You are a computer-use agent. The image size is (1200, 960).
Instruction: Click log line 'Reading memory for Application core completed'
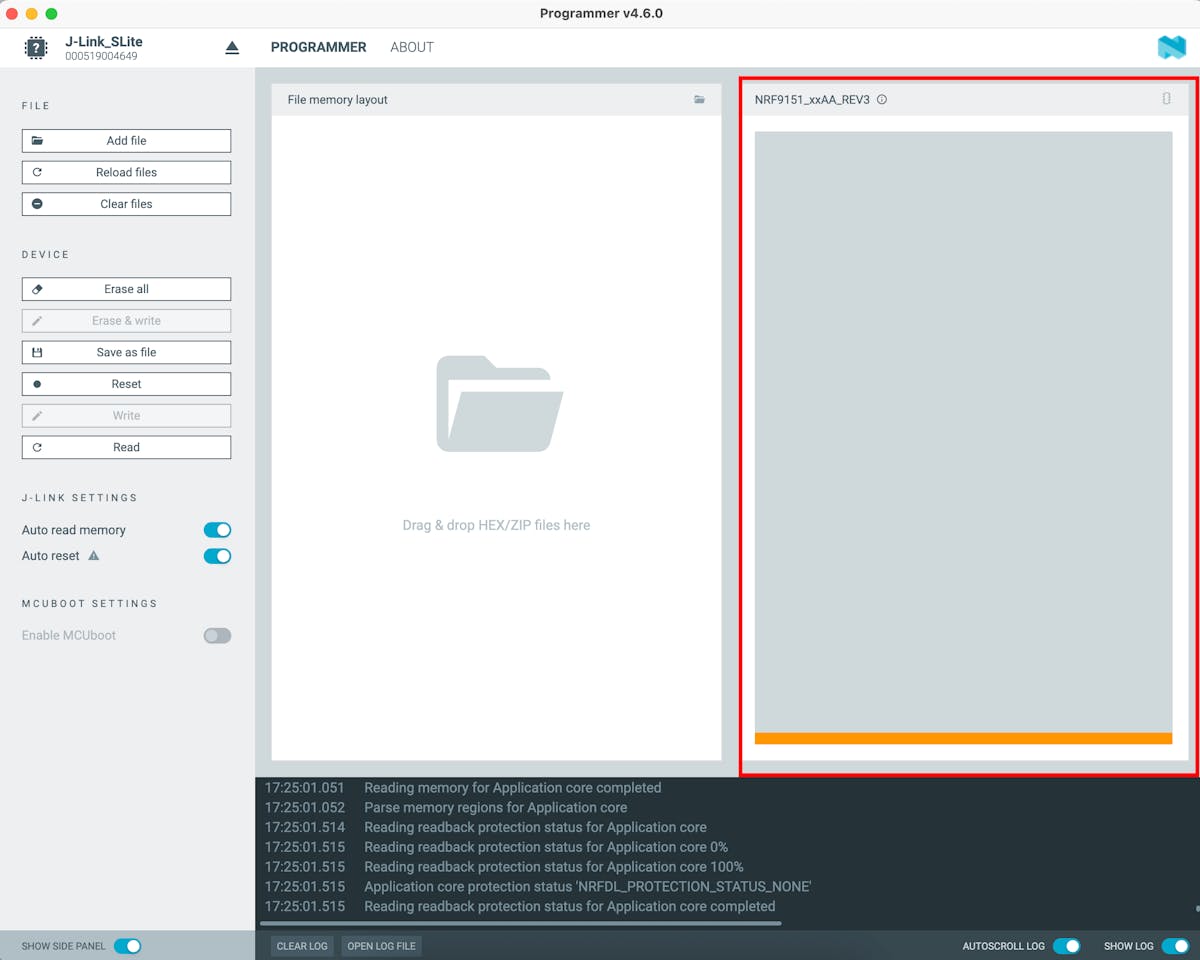point(513,788)
